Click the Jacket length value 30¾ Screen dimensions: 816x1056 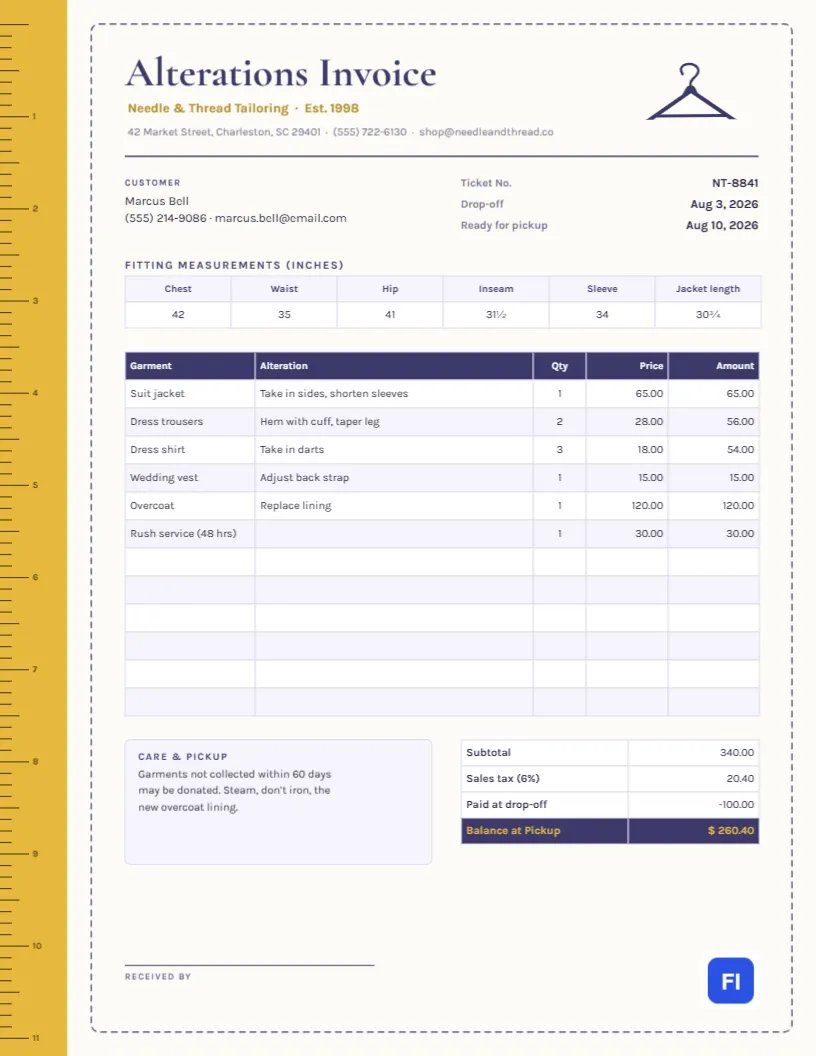[708, 315]
